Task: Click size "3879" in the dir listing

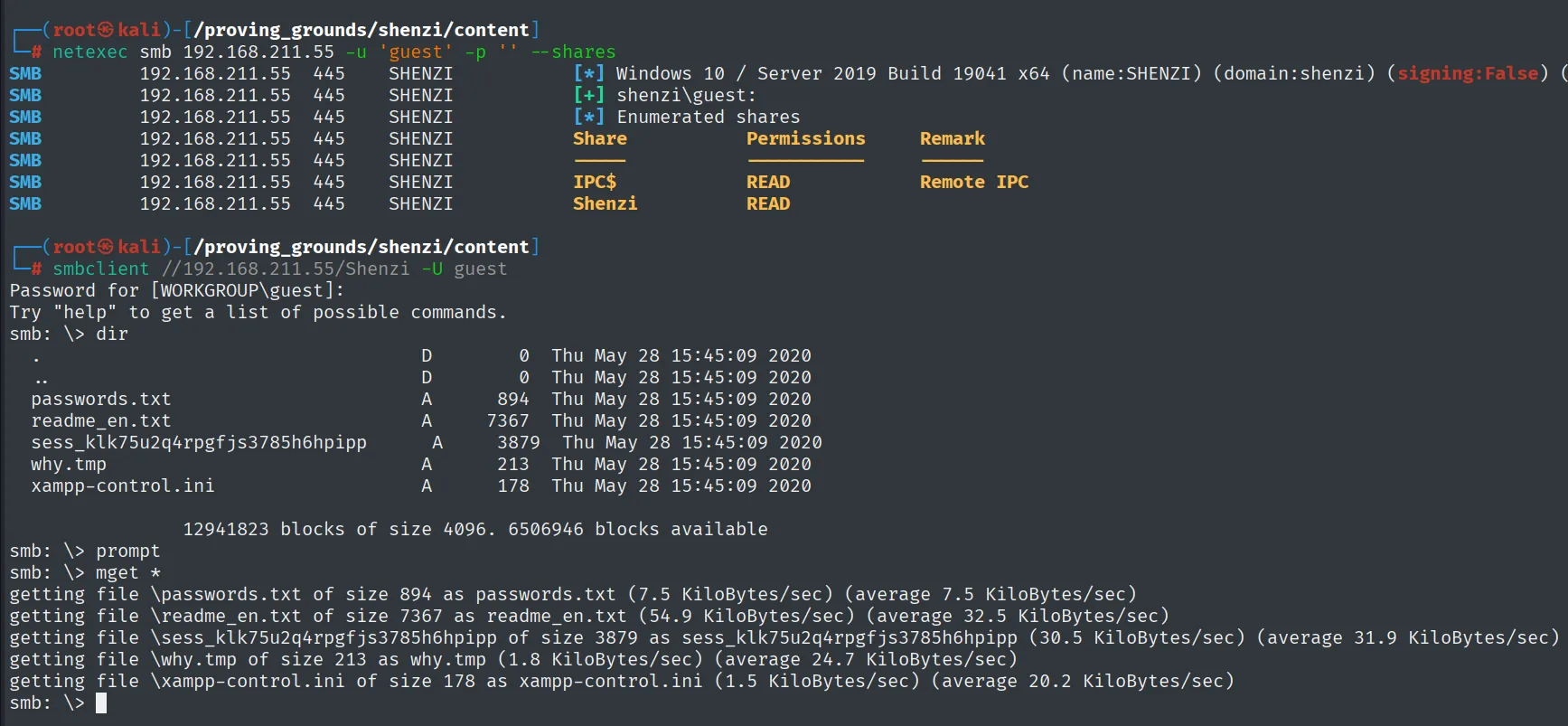Action: tap(519, 443)
